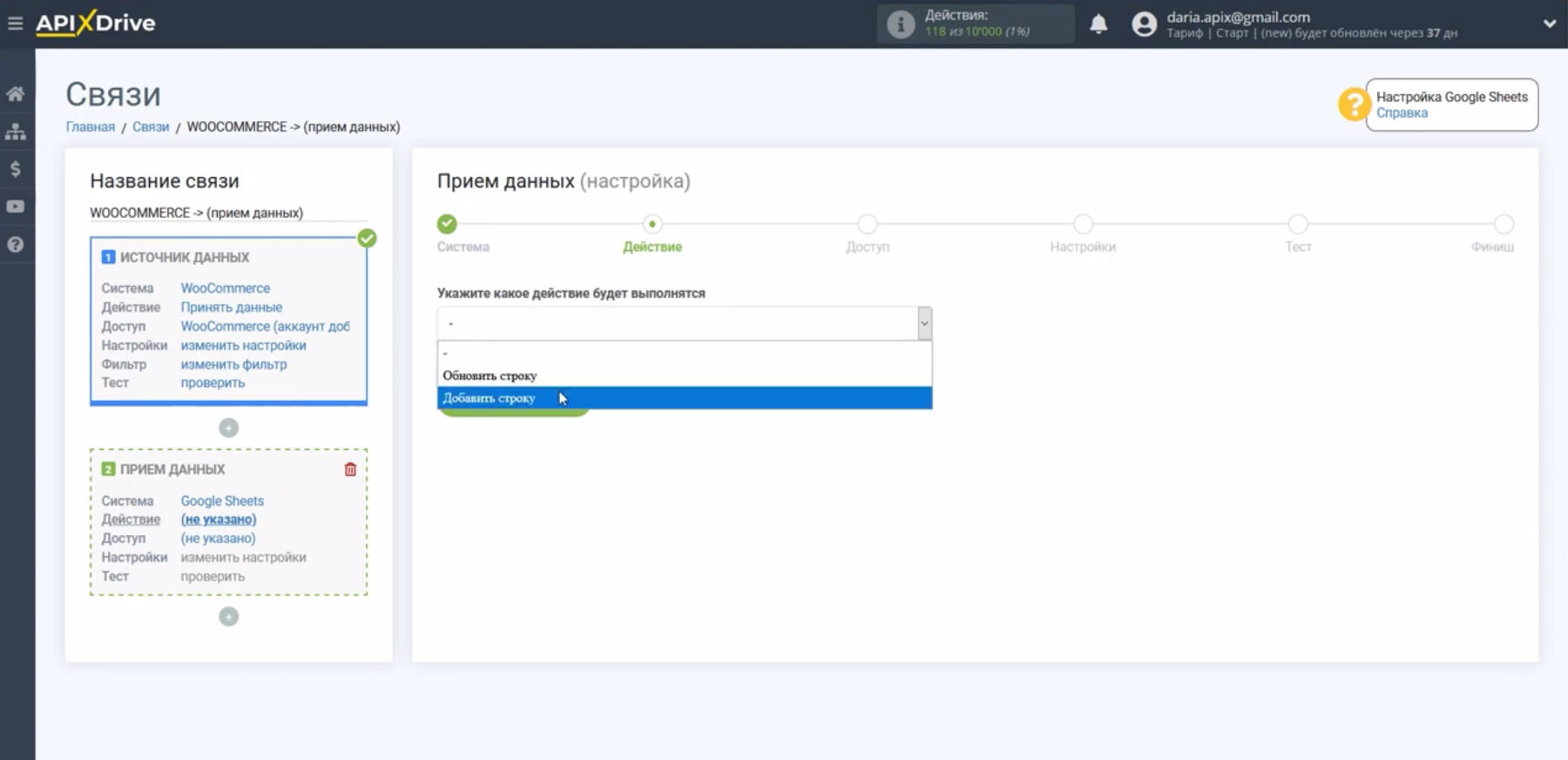Open the hamburger menu icon

pos(15,24)
